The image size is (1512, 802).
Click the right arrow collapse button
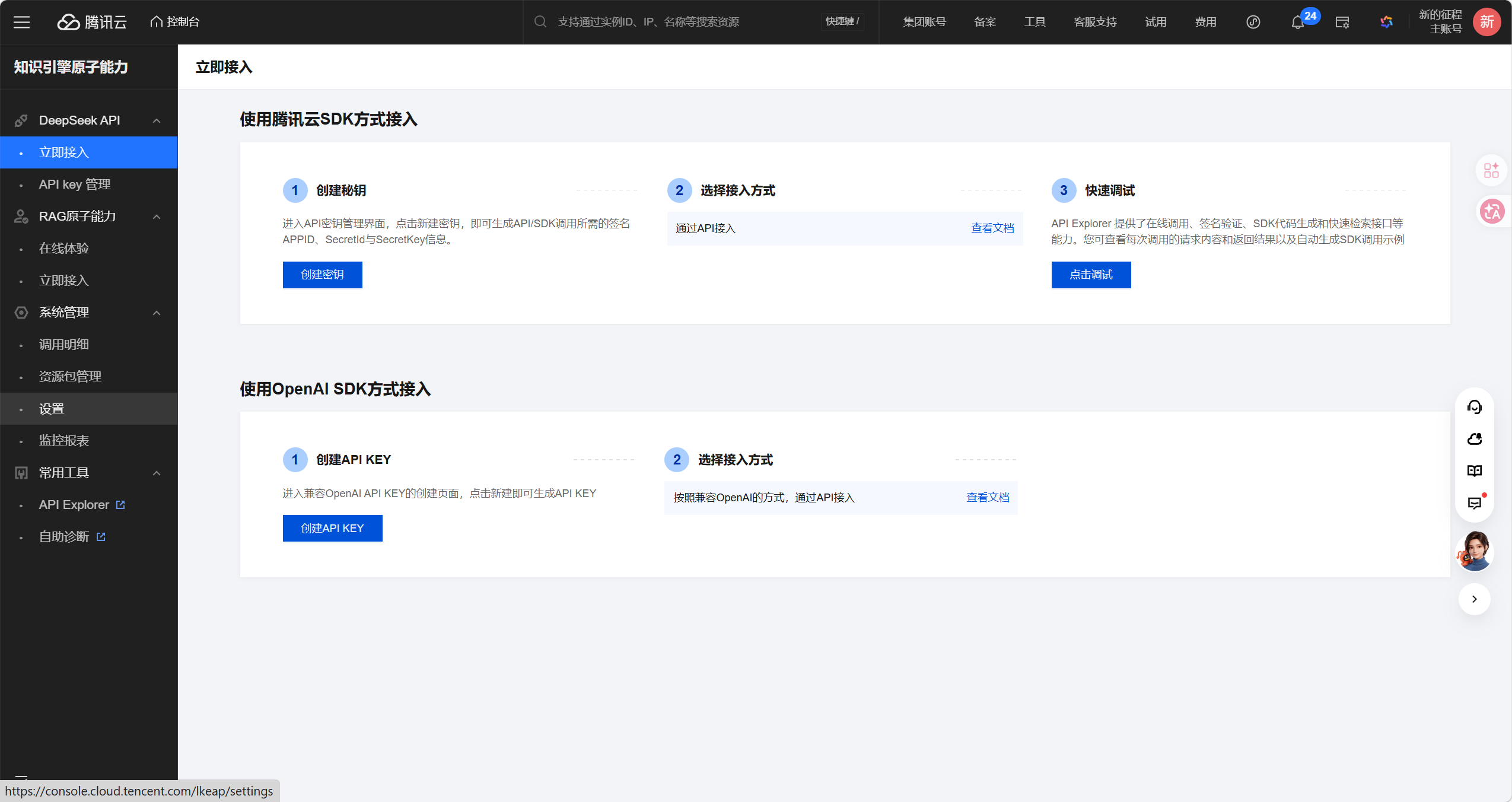tap(1474, 599)
